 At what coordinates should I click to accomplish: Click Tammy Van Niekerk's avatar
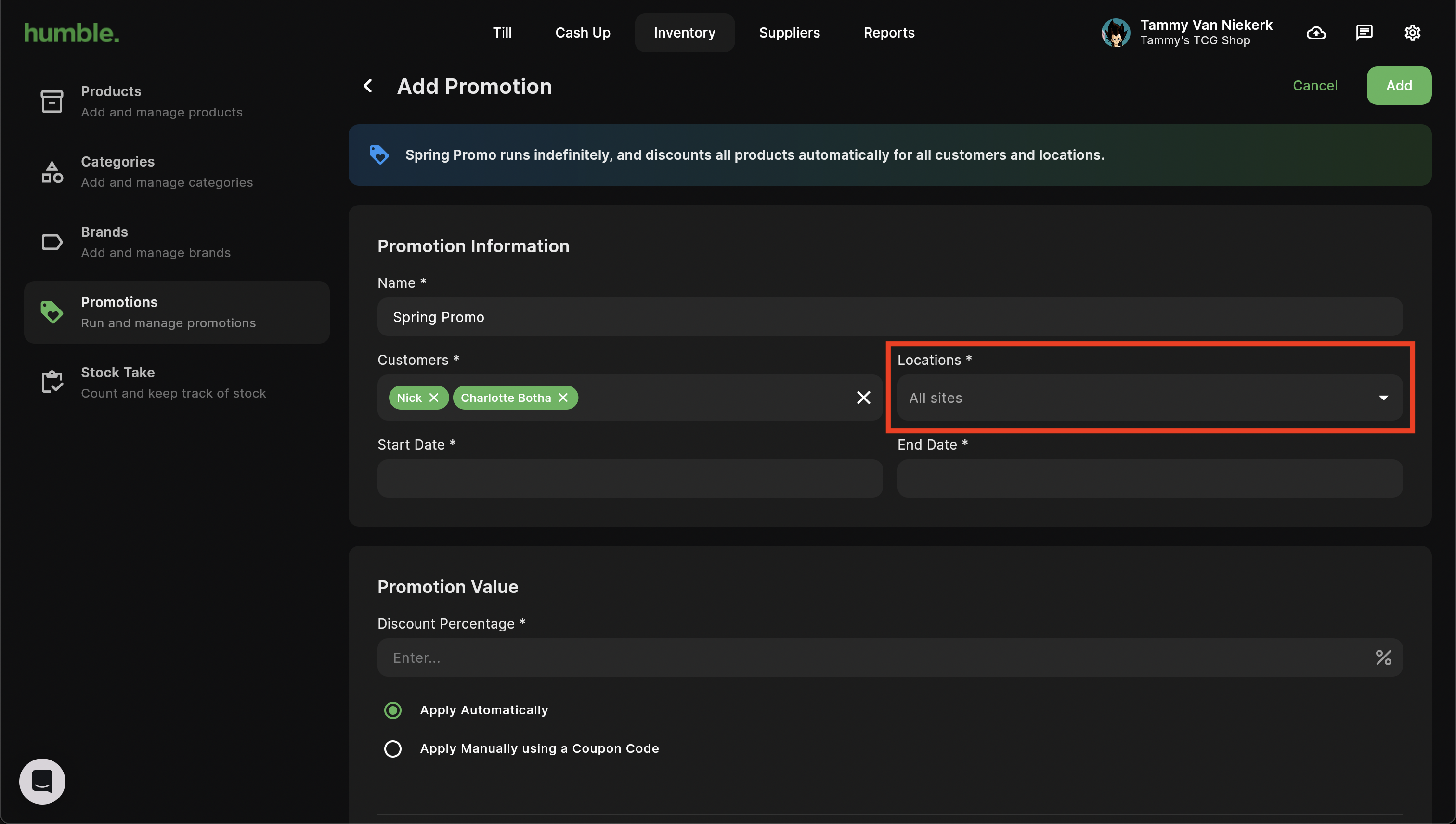[x=1116, y=33]
